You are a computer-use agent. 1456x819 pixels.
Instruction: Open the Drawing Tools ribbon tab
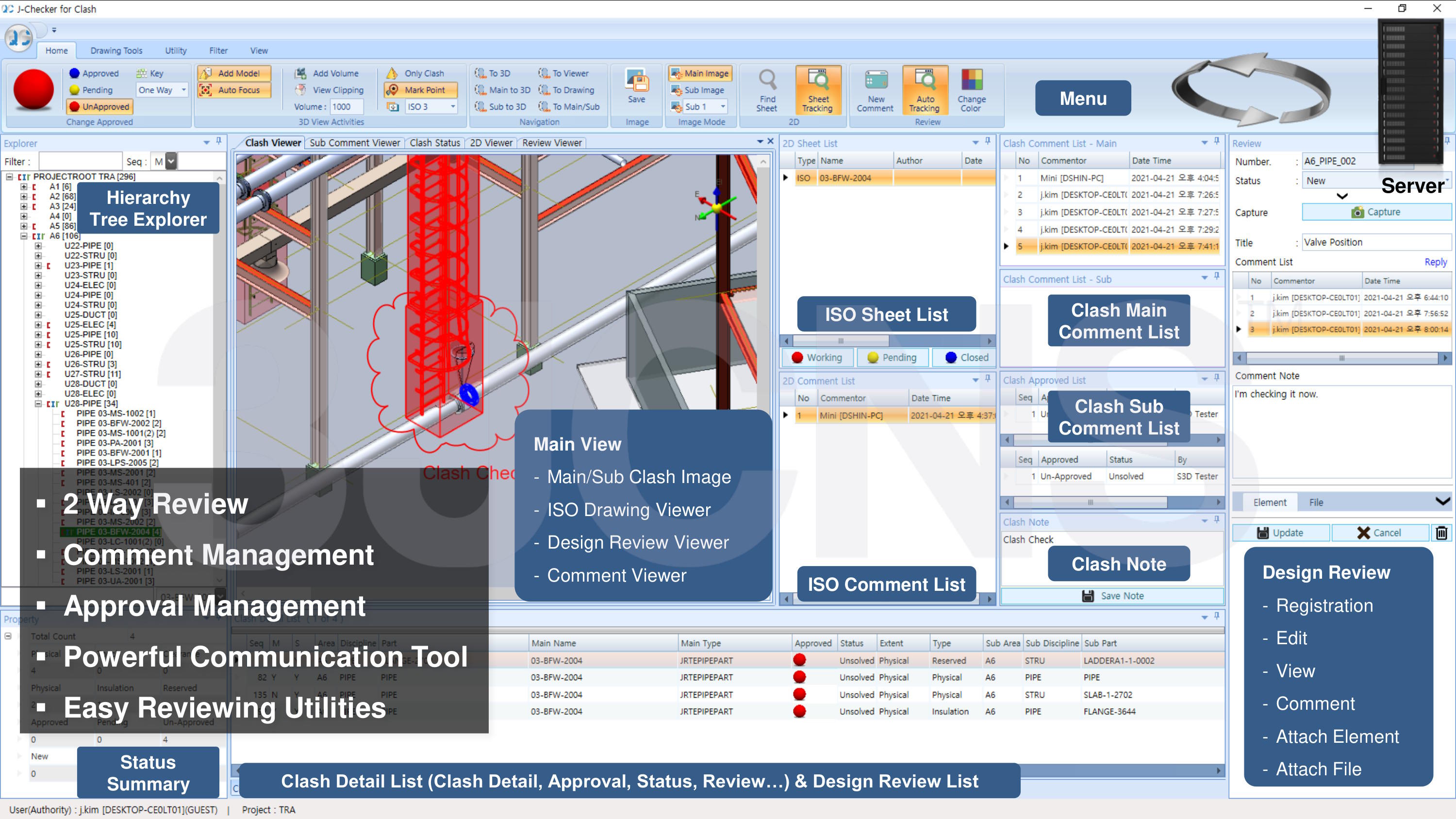point(116,50)
